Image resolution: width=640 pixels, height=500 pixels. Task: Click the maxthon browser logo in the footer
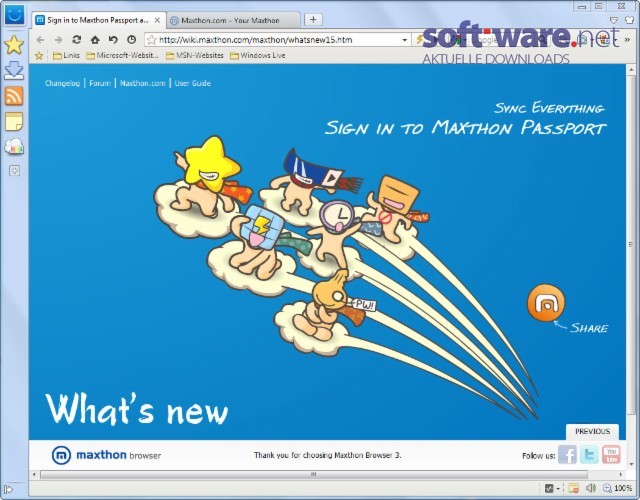(x=106, y=455)
